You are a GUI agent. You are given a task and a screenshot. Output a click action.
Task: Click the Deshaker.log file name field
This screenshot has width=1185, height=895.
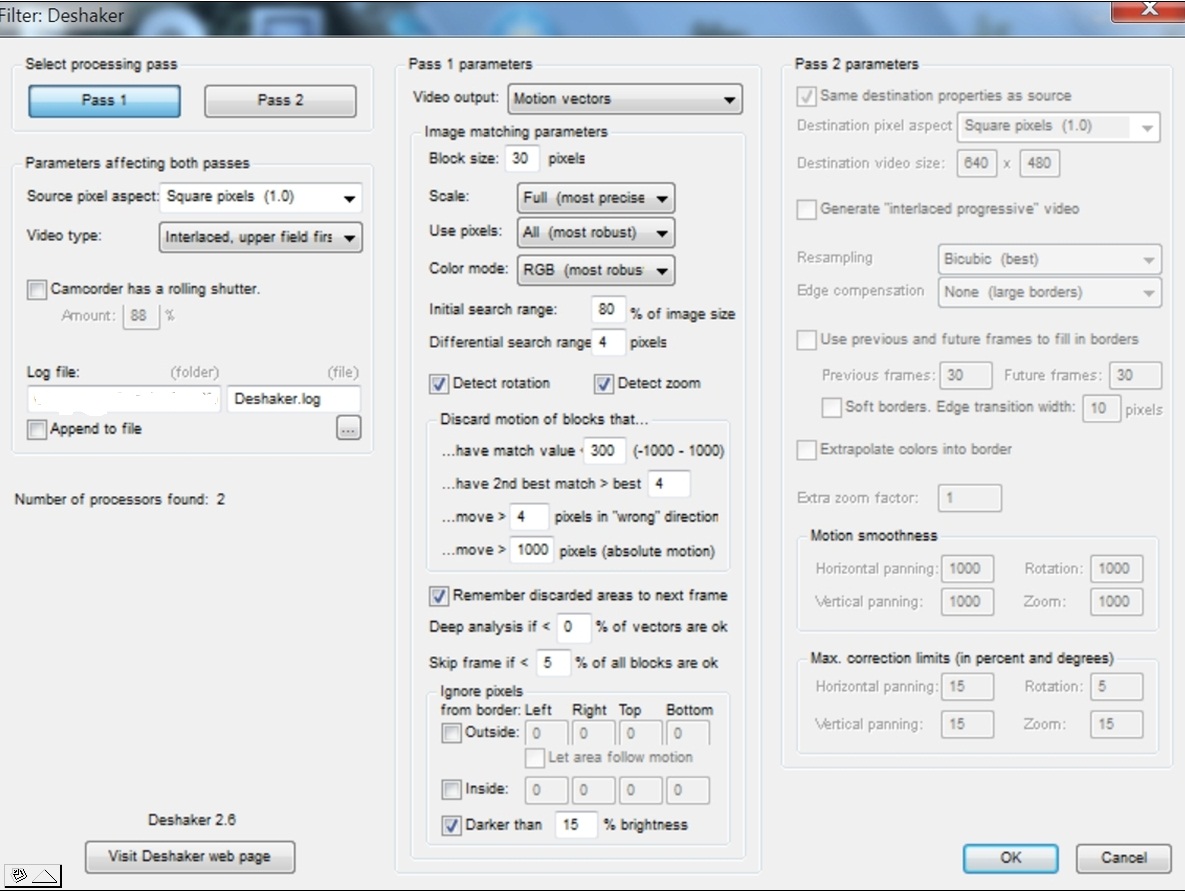click(294, 398)
